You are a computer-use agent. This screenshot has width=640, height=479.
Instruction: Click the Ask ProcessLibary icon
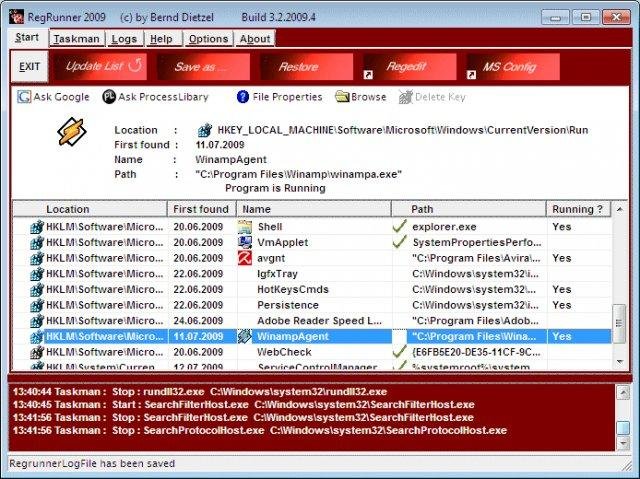(x=109, y=97)
